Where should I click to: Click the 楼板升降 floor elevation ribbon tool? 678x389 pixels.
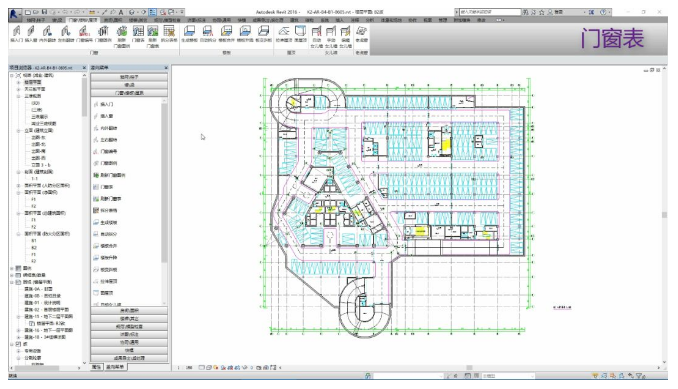245,34
